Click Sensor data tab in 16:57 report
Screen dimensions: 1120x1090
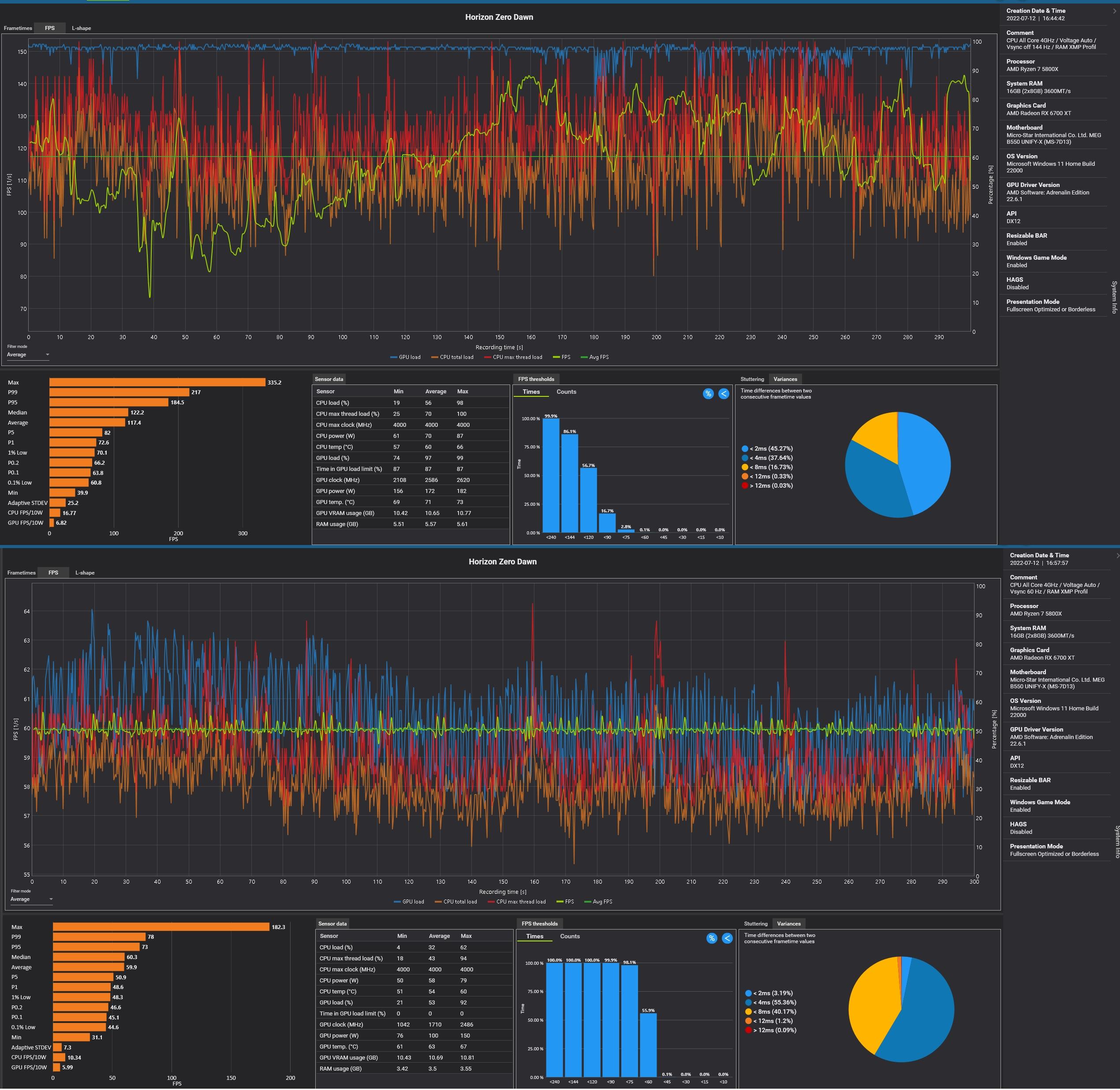point(332,923)
